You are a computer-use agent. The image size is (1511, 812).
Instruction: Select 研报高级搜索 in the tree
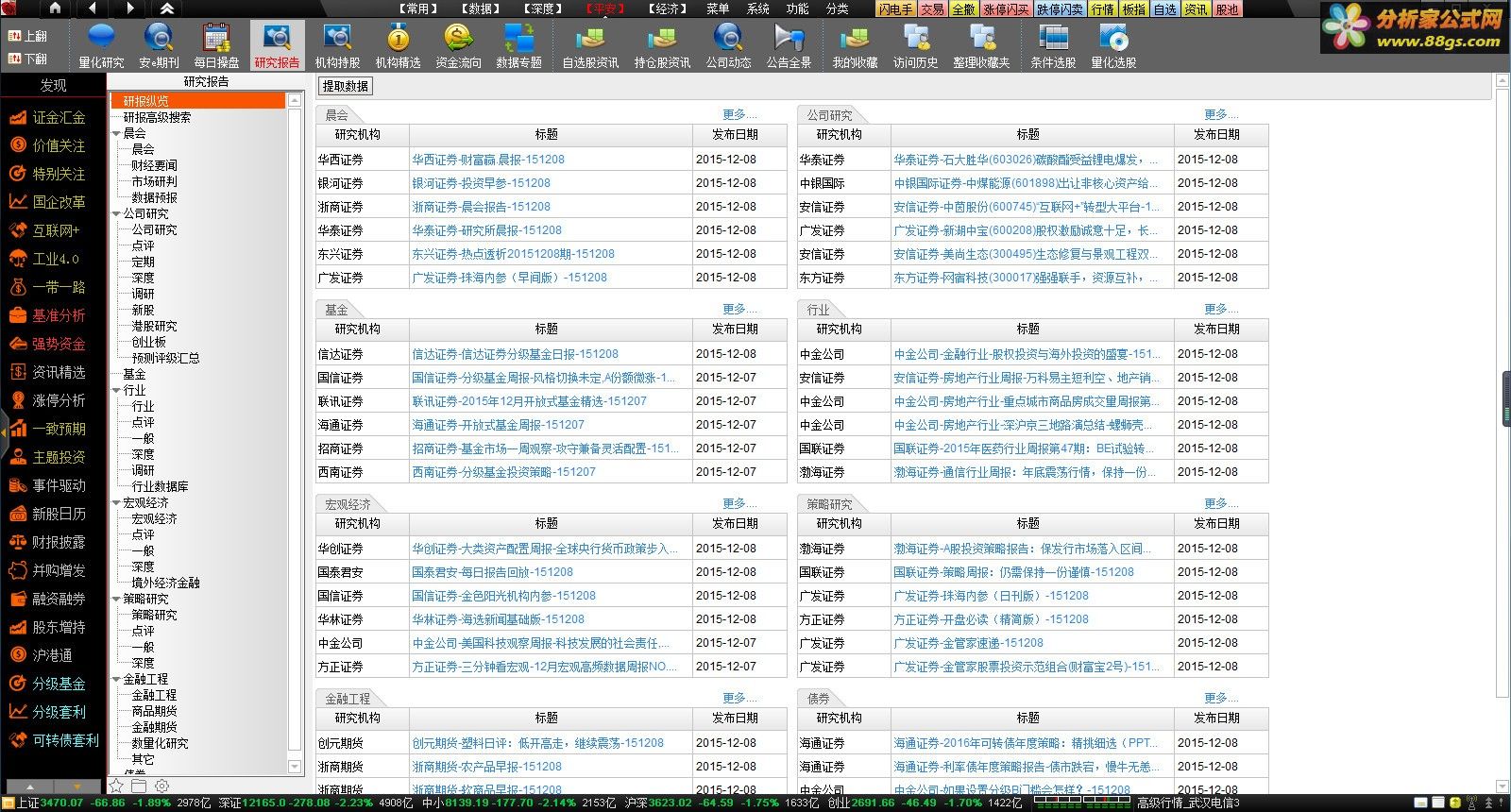pyautogui.click(x=157, y=118)
